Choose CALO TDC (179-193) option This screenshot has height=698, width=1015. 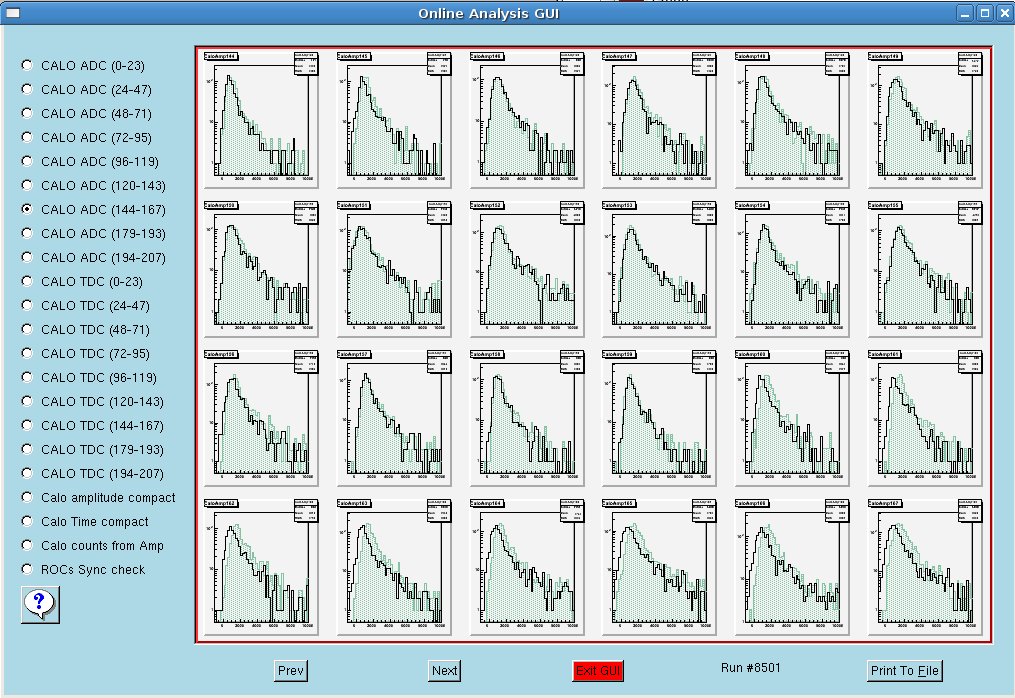tap(27, 448)
